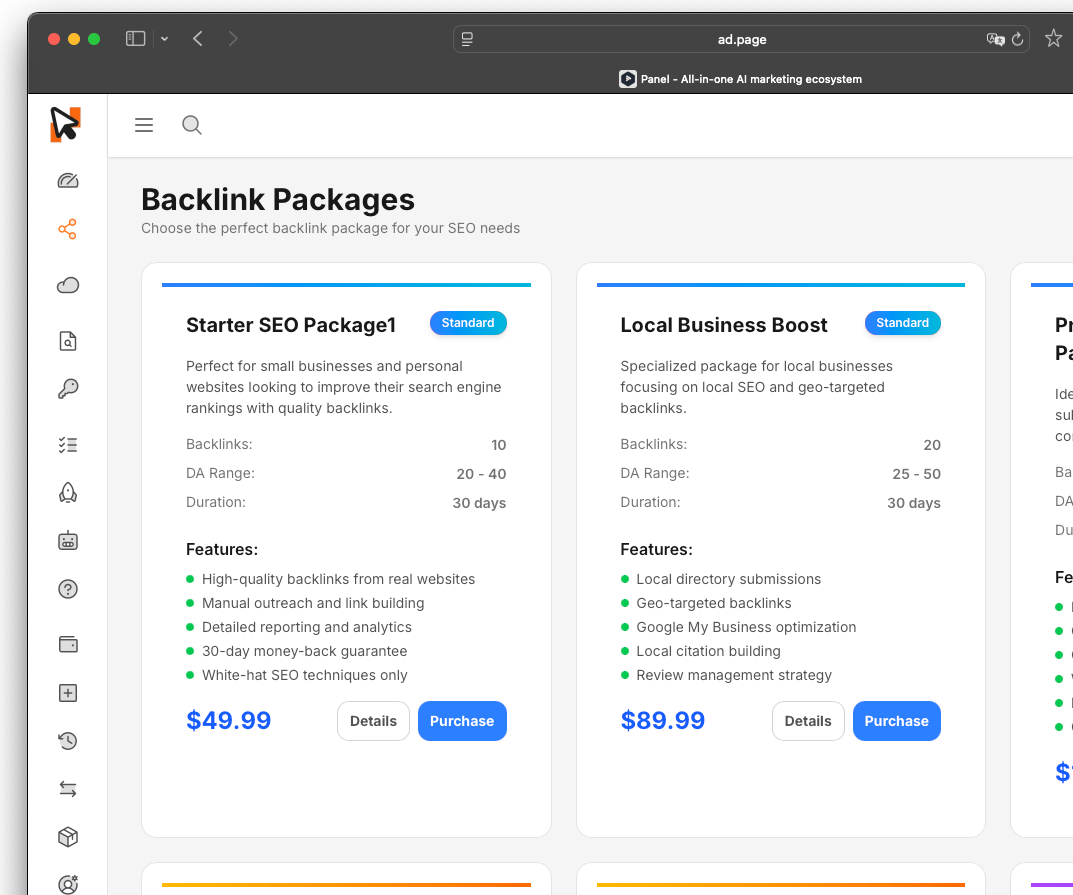The width and height of the screenshot is (1073, 895).
Task: Click the ad.page cursor logo
Action: click(64, 124)
